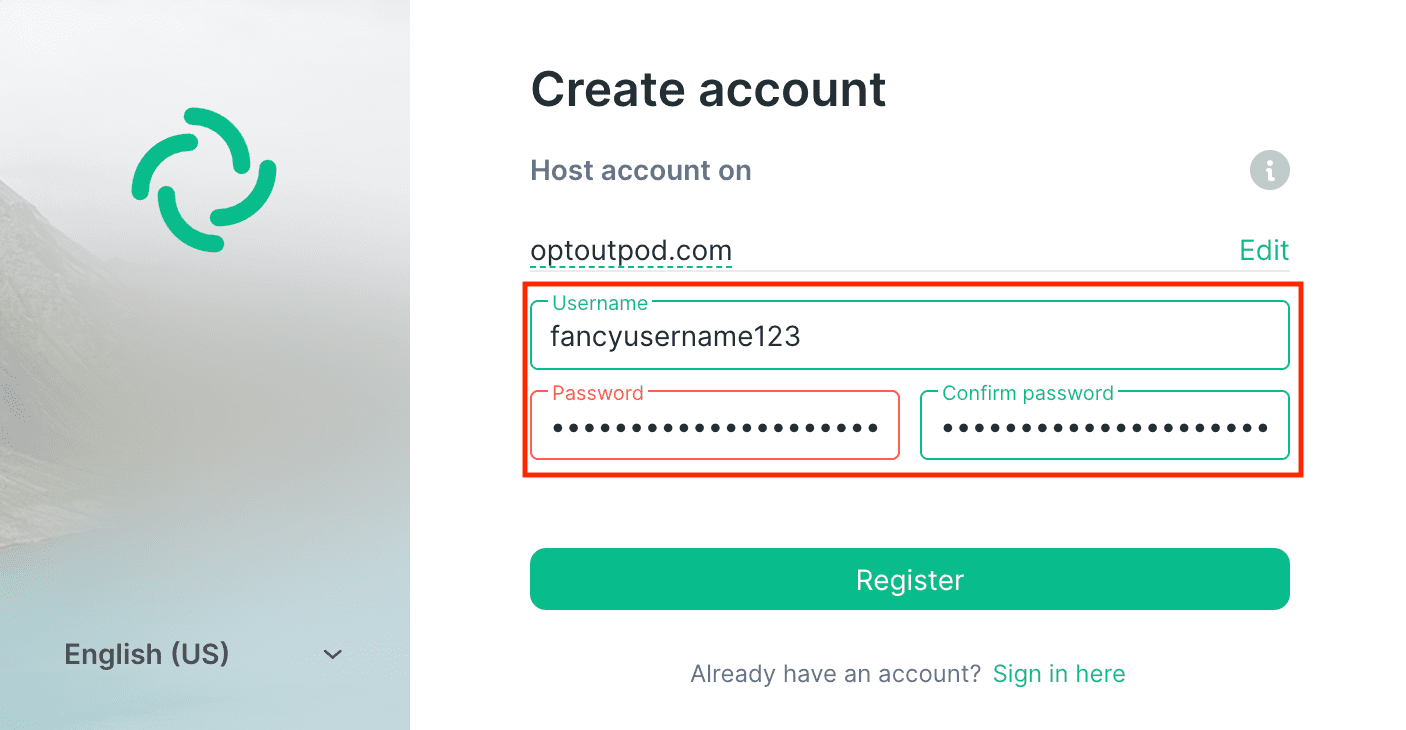This screenshot has width=1406, height=730.
Task: Click the Confirm password floating label
Action: (x=1028, y=393)
